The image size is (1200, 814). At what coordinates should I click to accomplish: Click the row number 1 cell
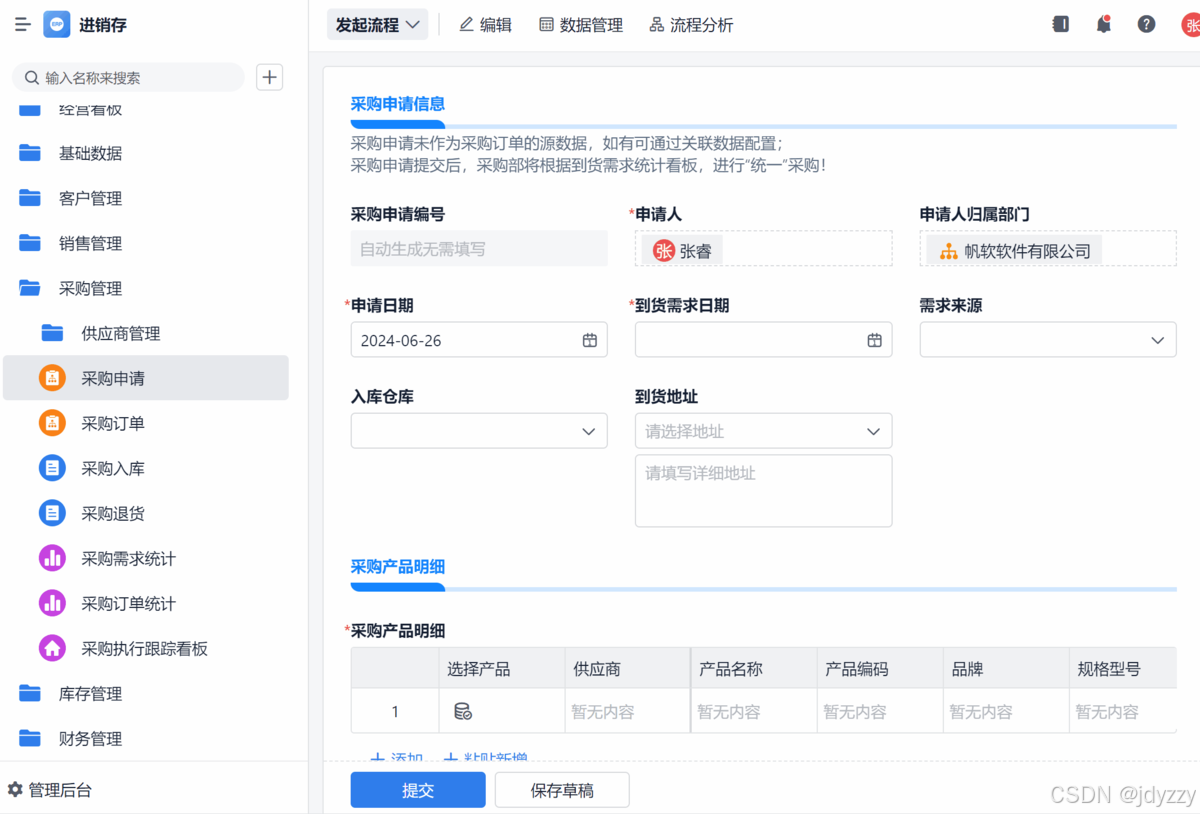pyautogui.click(x=395, y=712)
